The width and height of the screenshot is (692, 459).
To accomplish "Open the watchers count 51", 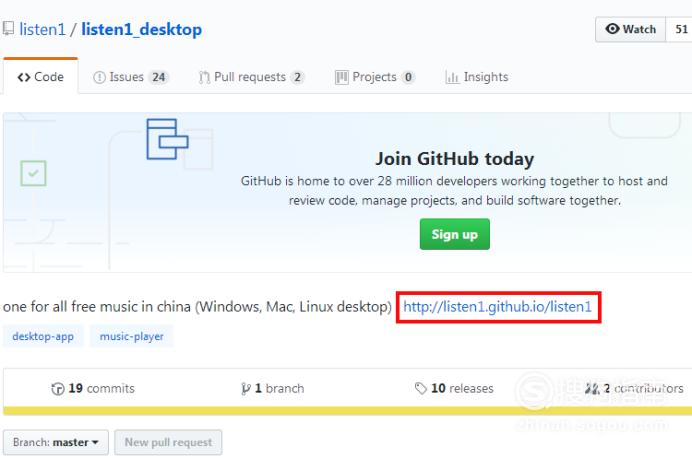I will tap(681, 29).
